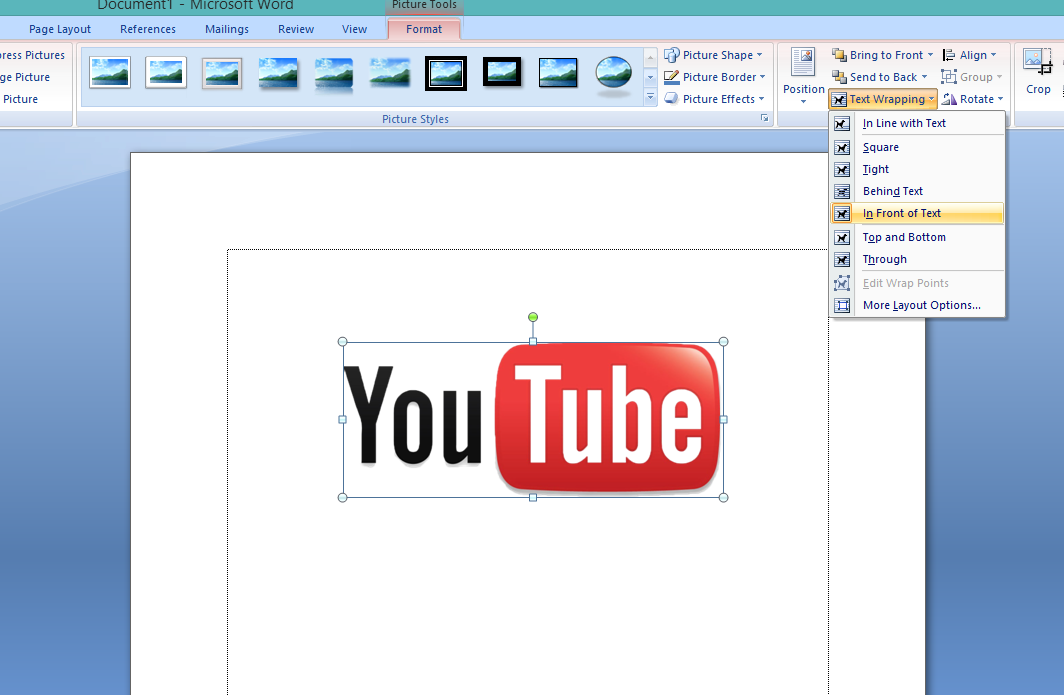
Task: Open the References tab
Action: click(x=148, y=29)
